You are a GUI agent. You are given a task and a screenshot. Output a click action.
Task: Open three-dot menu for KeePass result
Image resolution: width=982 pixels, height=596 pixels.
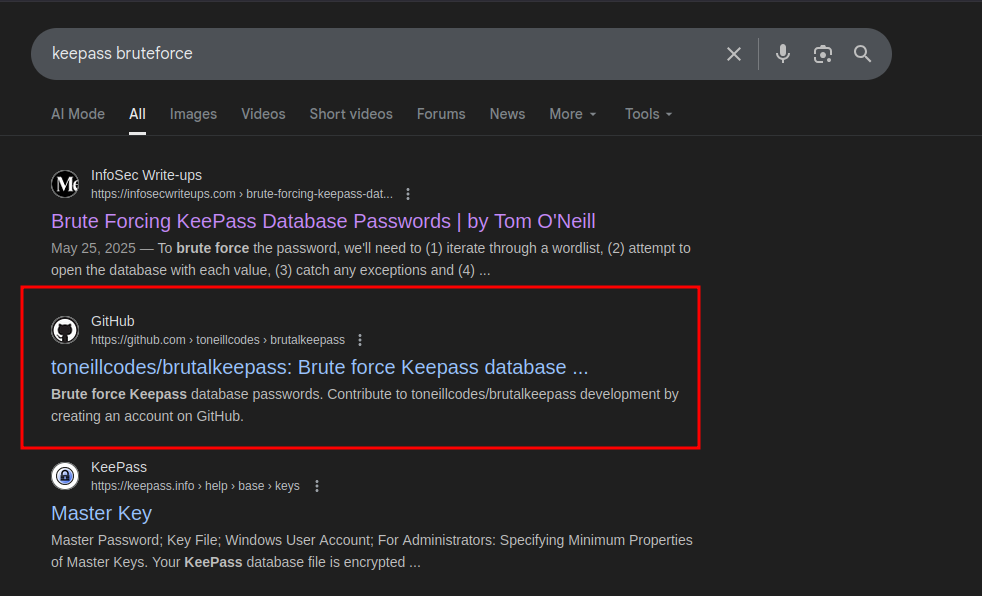coord(317,486)
